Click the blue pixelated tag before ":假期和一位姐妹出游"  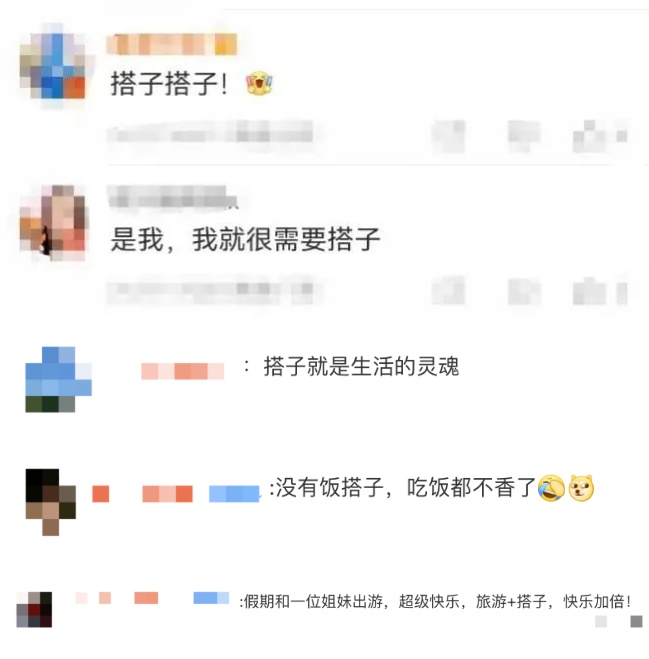[211, 598]
